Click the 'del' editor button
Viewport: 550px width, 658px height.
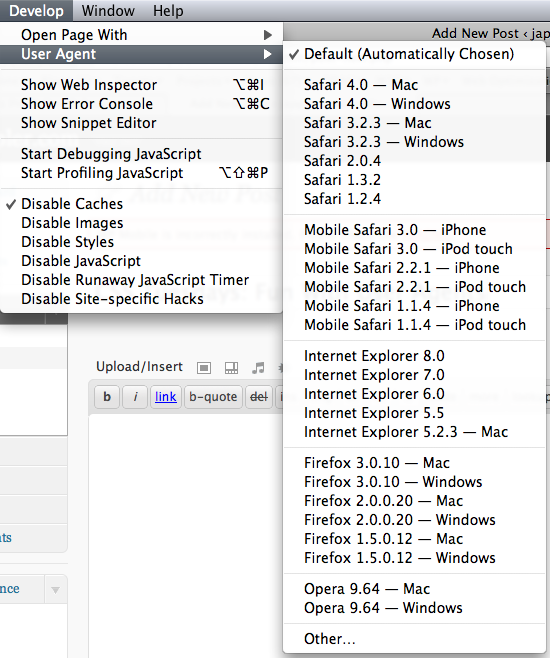(259, 397)
